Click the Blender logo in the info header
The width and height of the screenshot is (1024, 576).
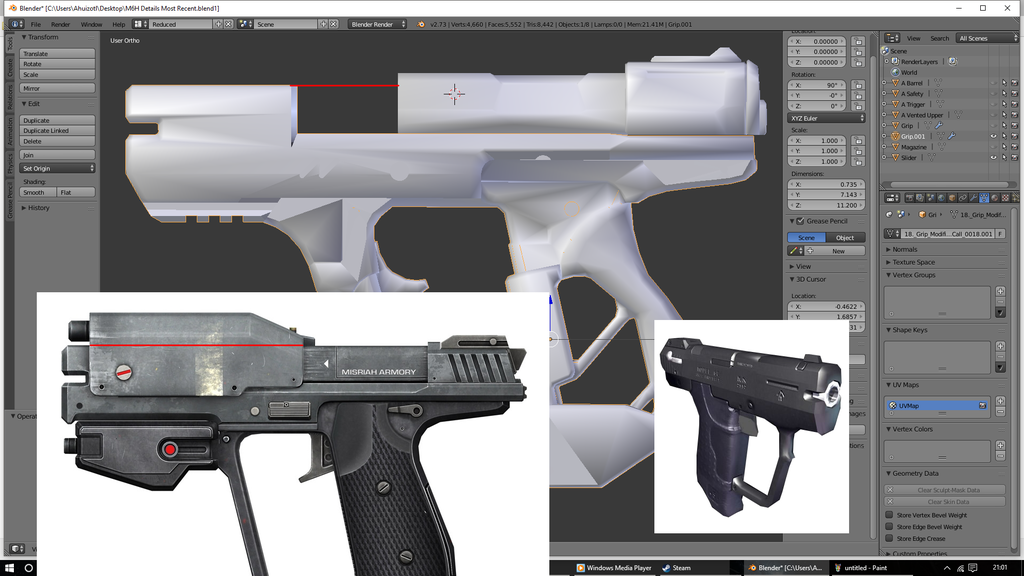421,24
